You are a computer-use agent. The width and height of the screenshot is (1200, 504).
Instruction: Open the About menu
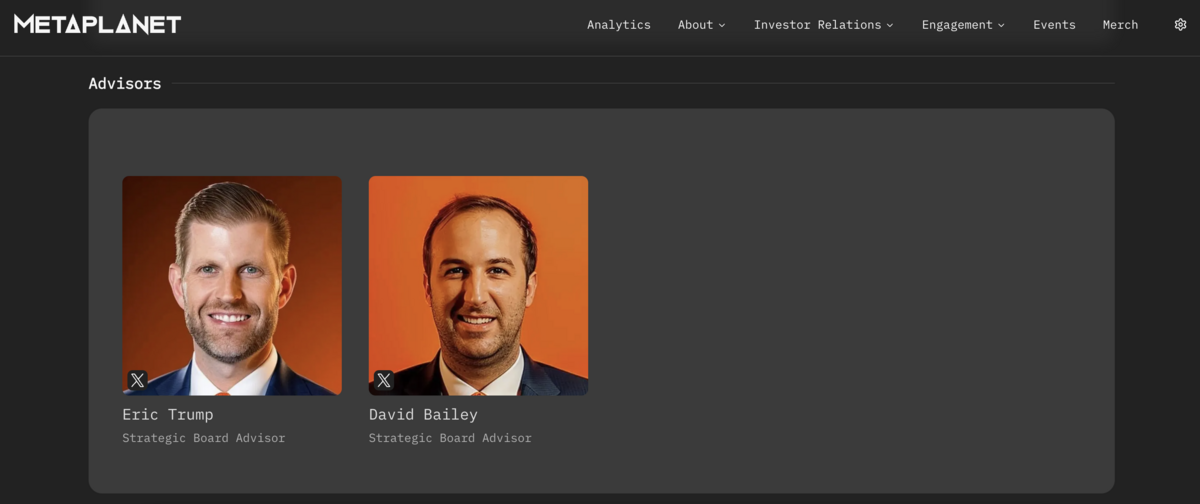702,25
